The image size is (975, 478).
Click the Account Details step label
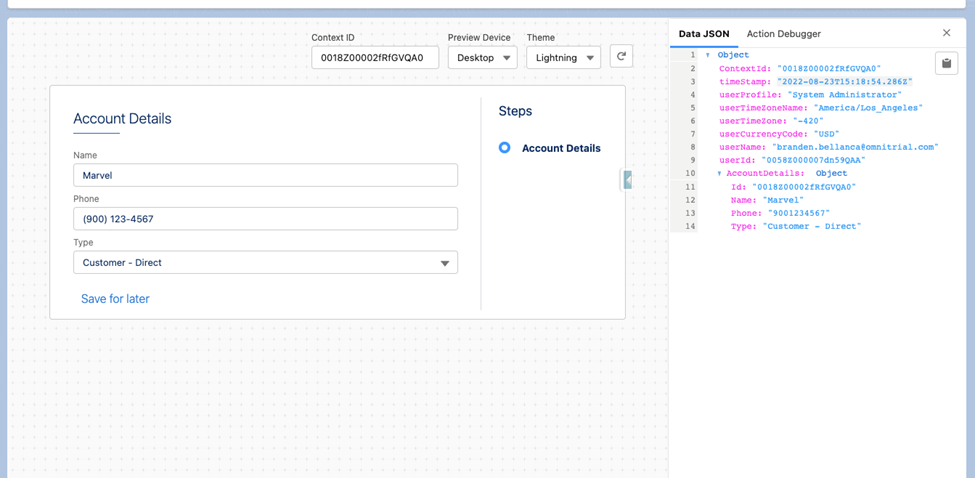561,149
